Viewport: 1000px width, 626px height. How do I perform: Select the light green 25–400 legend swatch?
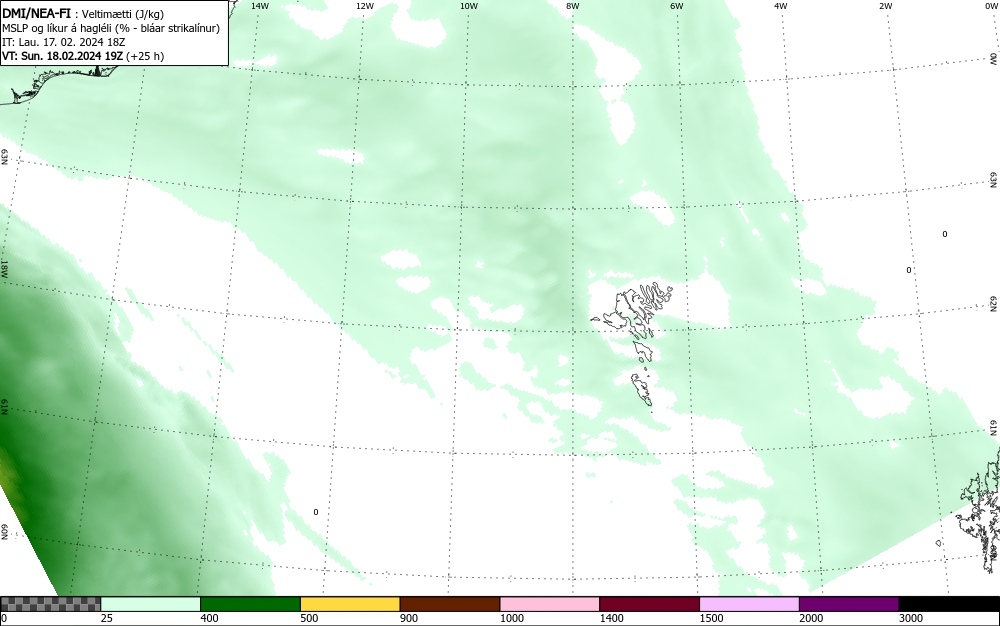[151, 604]
